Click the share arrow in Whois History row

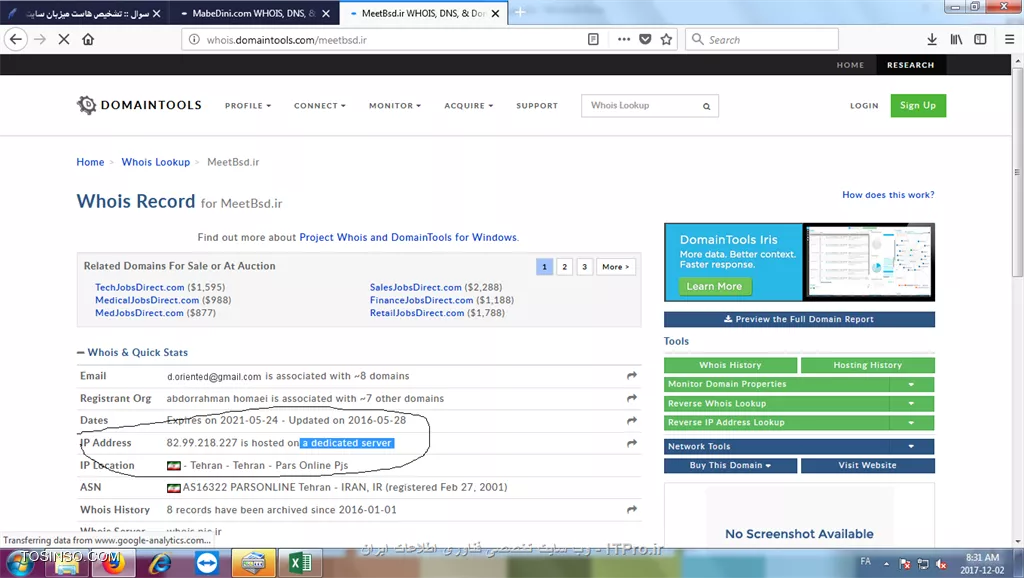[632, 509]
